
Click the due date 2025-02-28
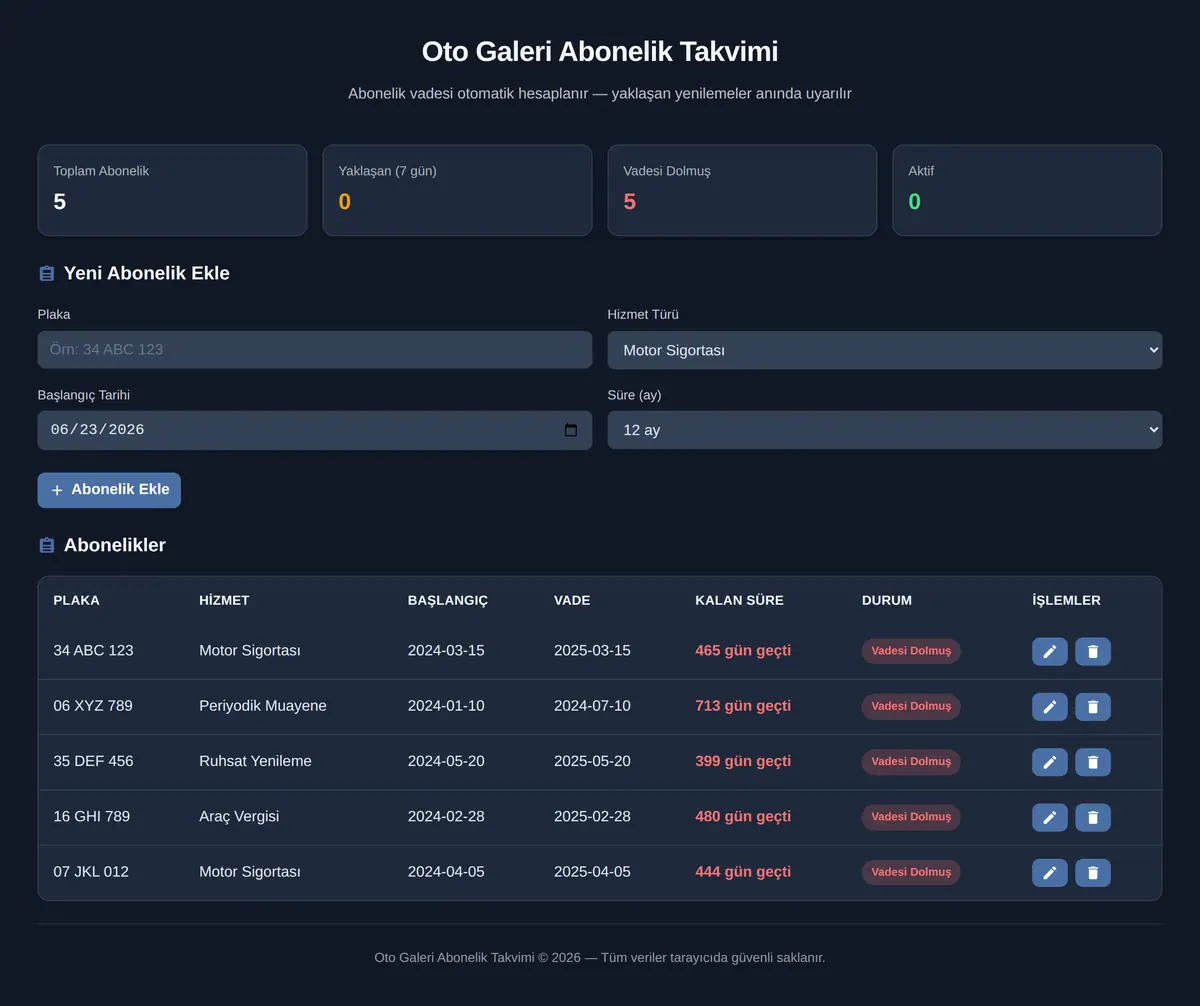pyautogui.click(x=592, y=816)
